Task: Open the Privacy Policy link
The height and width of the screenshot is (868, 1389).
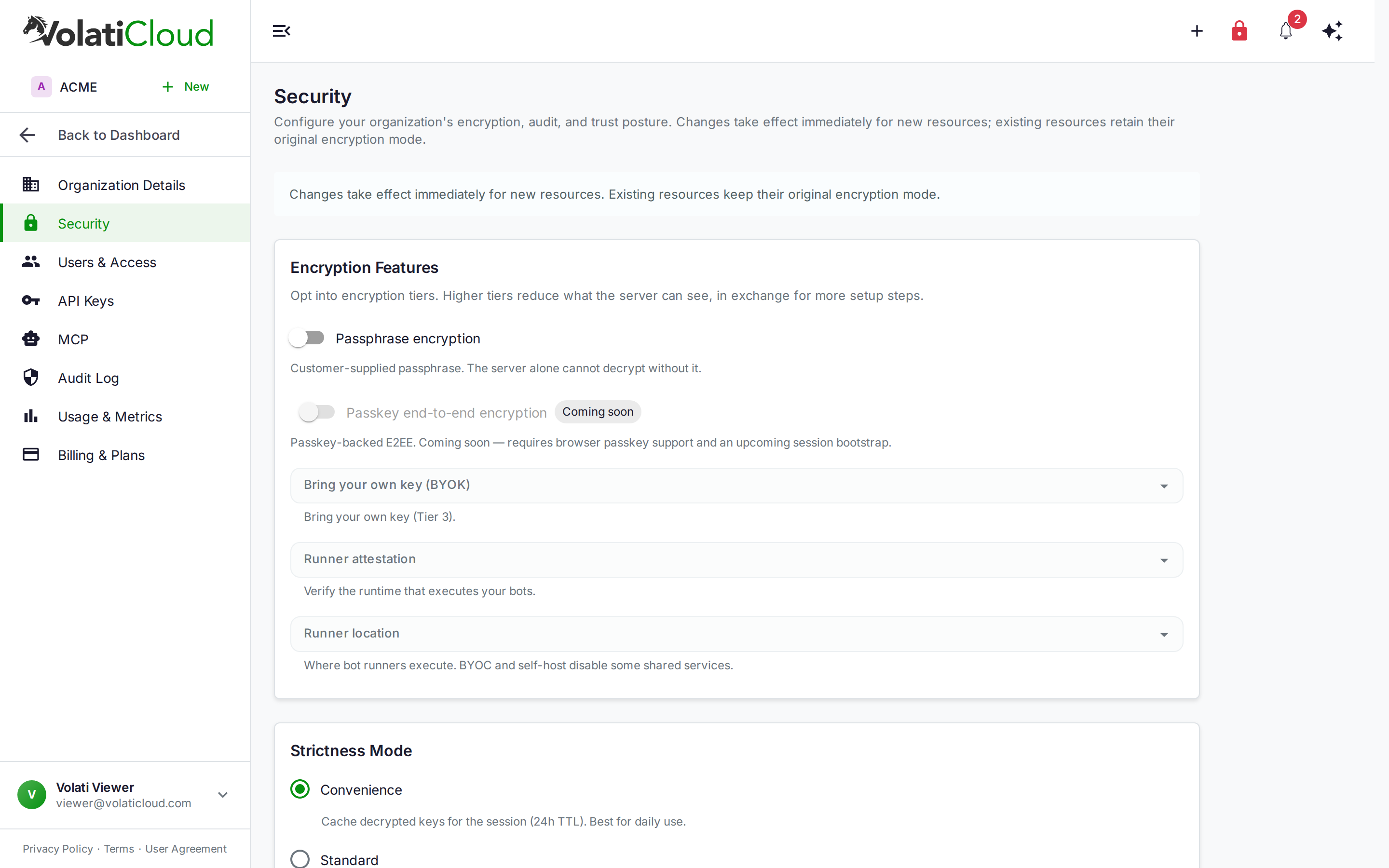Action: tap(57, 849)
